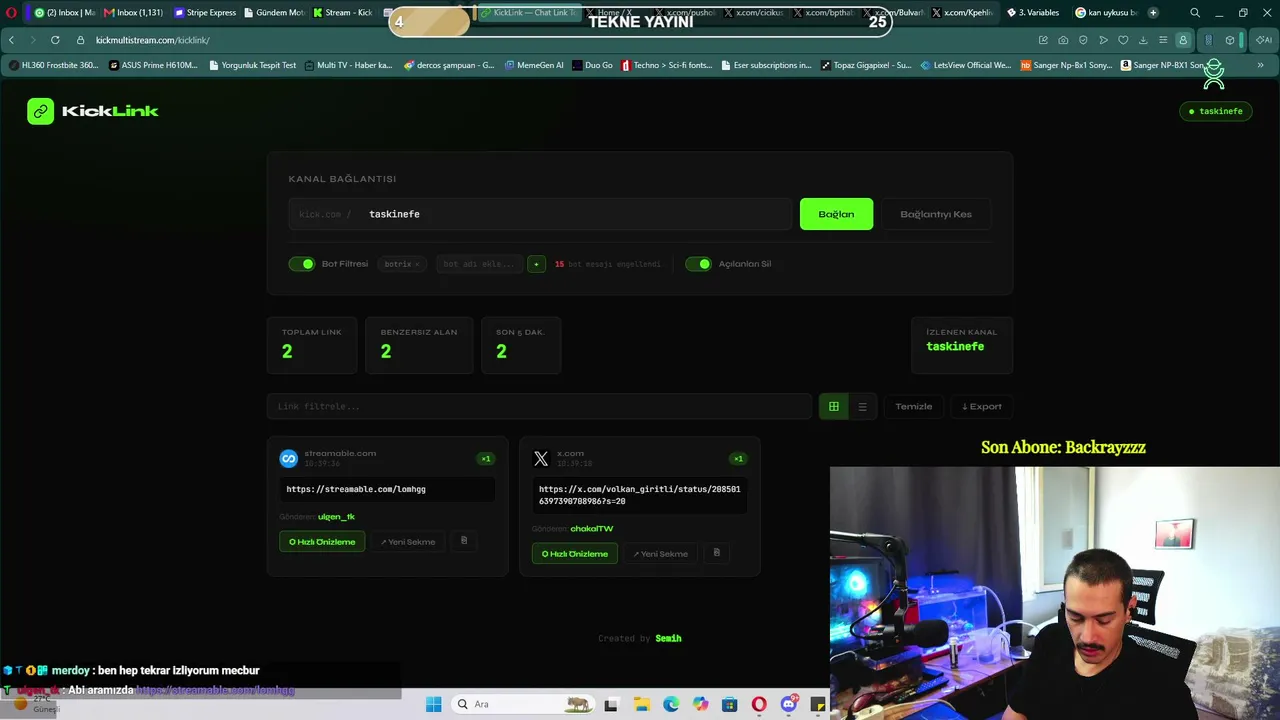This screenshot has height=720, width=1280.
Task: Open the ASUS Prime H610M bookmark
Action: tap(153, 65)
